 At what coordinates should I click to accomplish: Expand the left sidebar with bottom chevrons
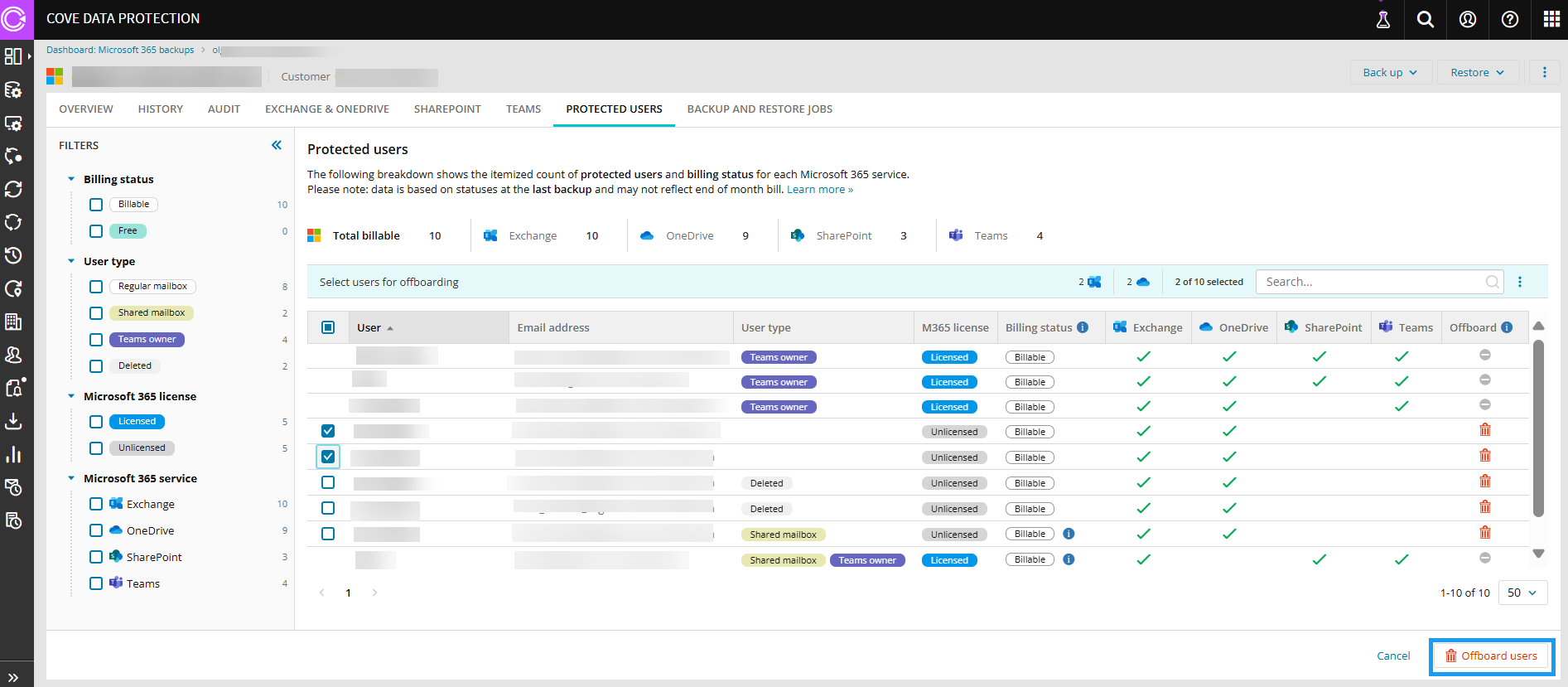click(13, 677)
